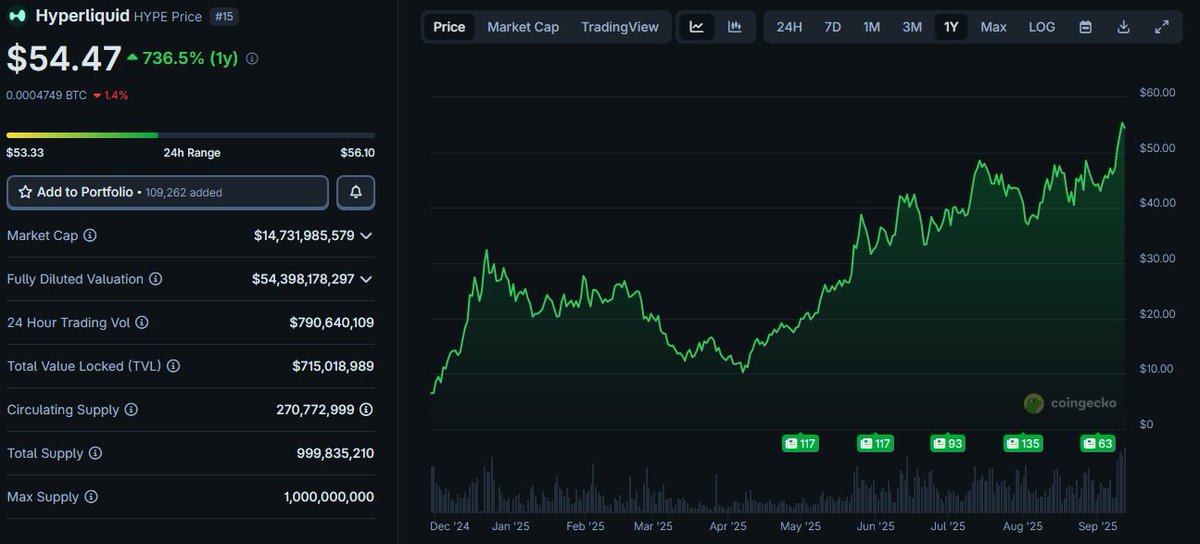Open the news marker labeled 63

1097,443
